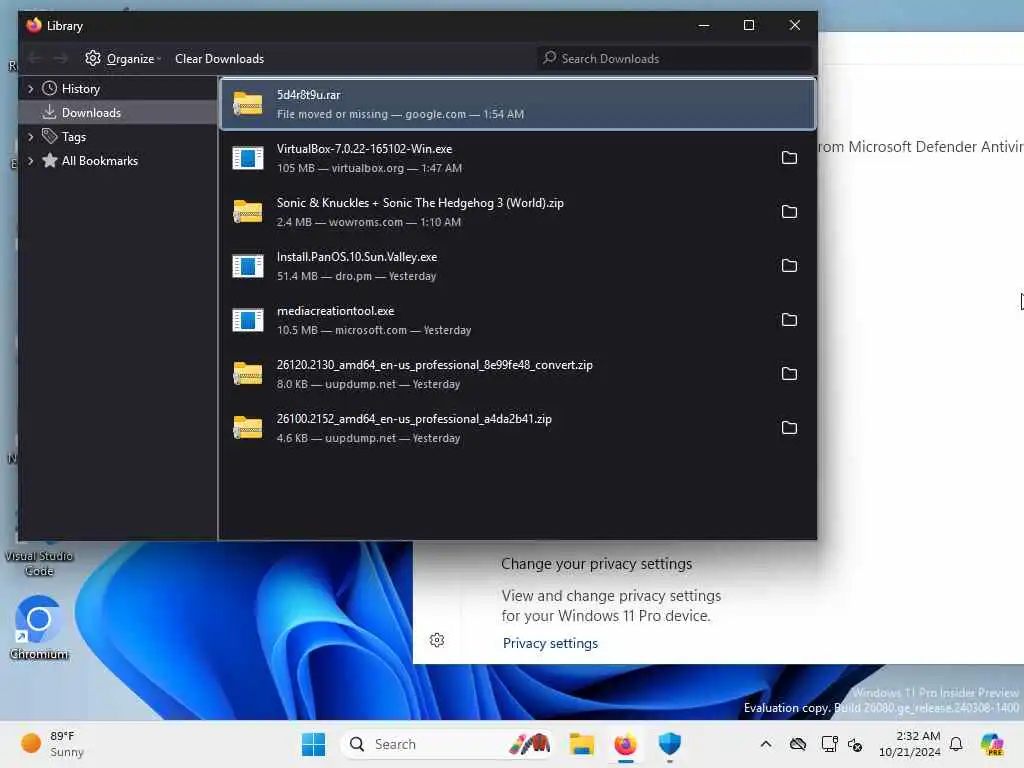Click the Sonic & Knuckles zip file icon

click(x=248, y=212)
